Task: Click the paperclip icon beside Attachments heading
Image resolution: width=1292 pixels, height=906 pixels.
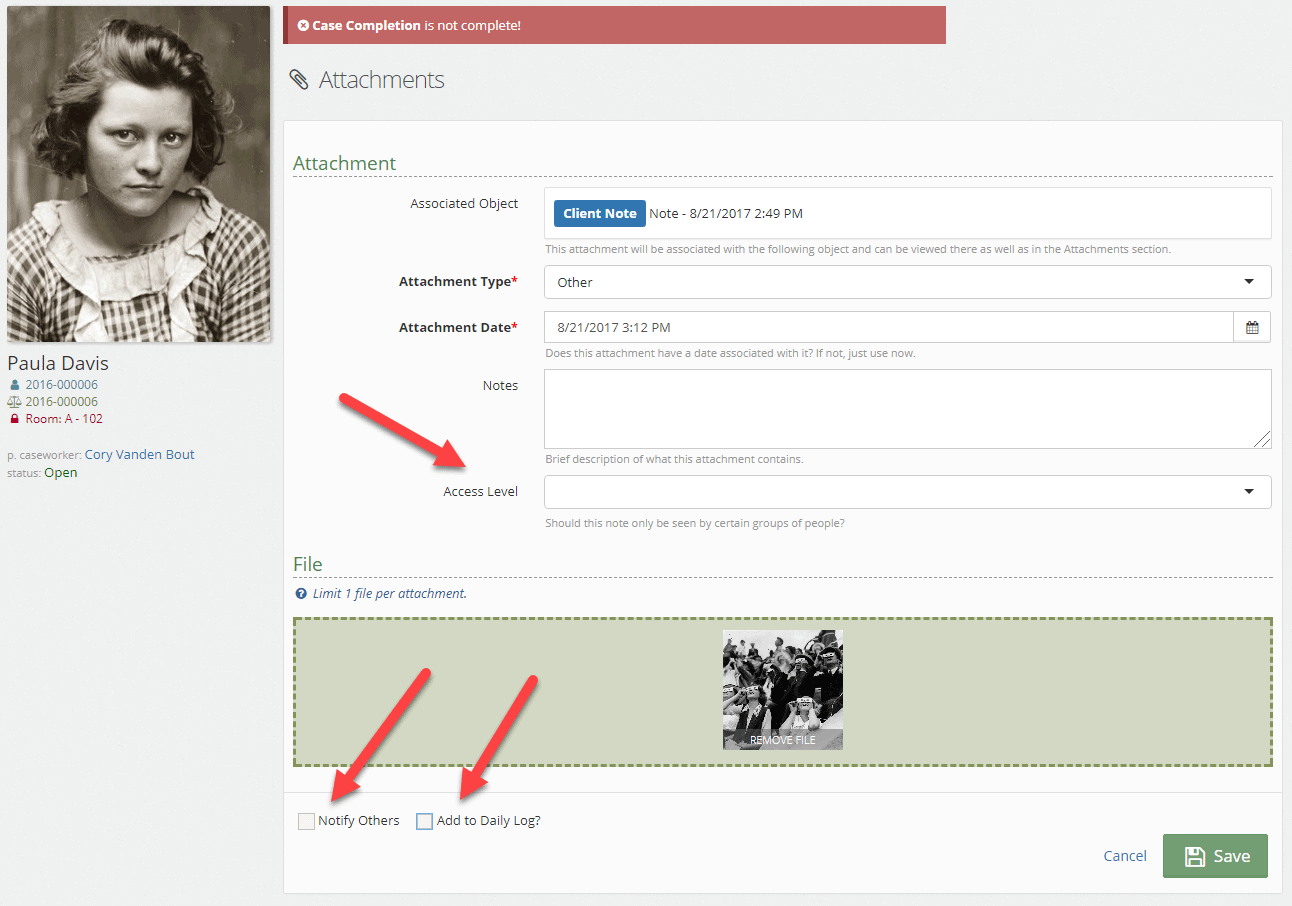Action: click(x=298, y=80)
